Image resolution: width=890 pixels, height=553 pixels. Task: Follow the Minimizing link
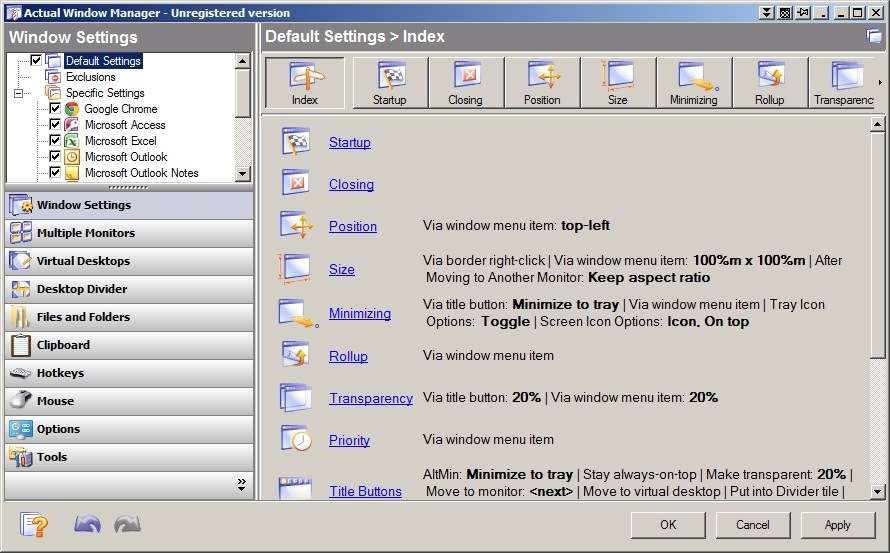(360, 313)
